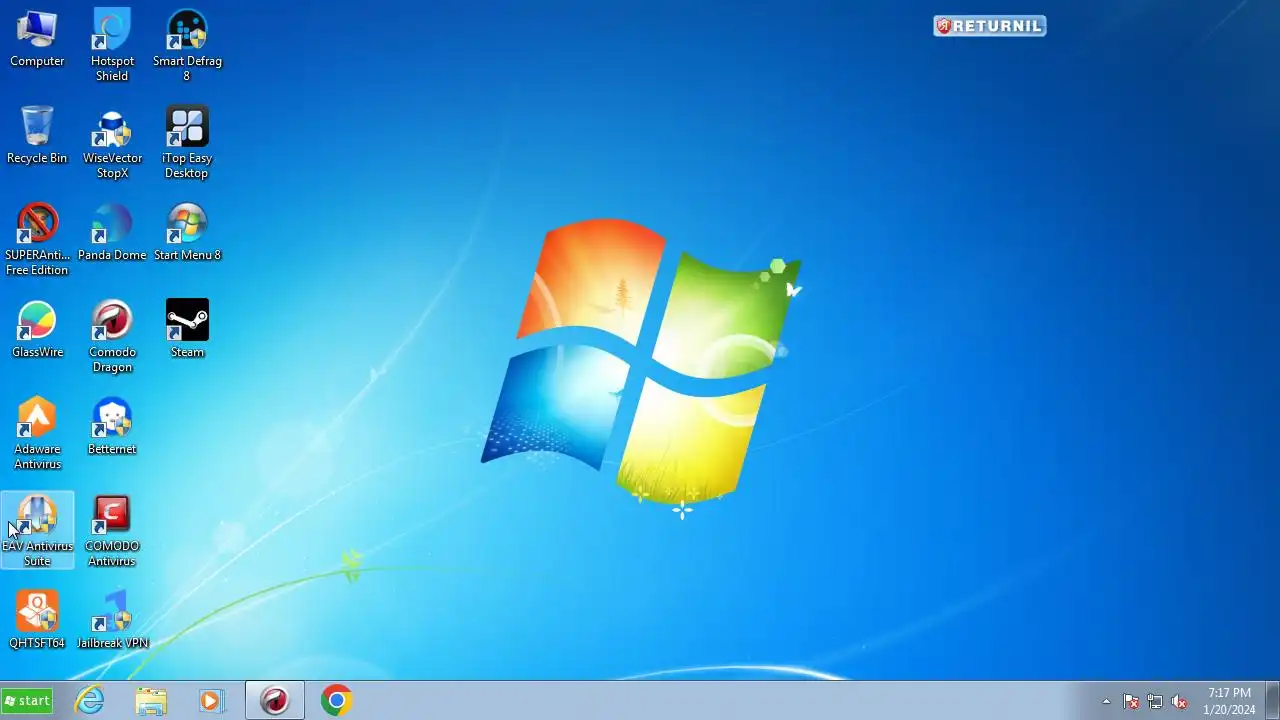Select the Betternet shortcut
The image size is (1280, 720).
tap(112, 427)
